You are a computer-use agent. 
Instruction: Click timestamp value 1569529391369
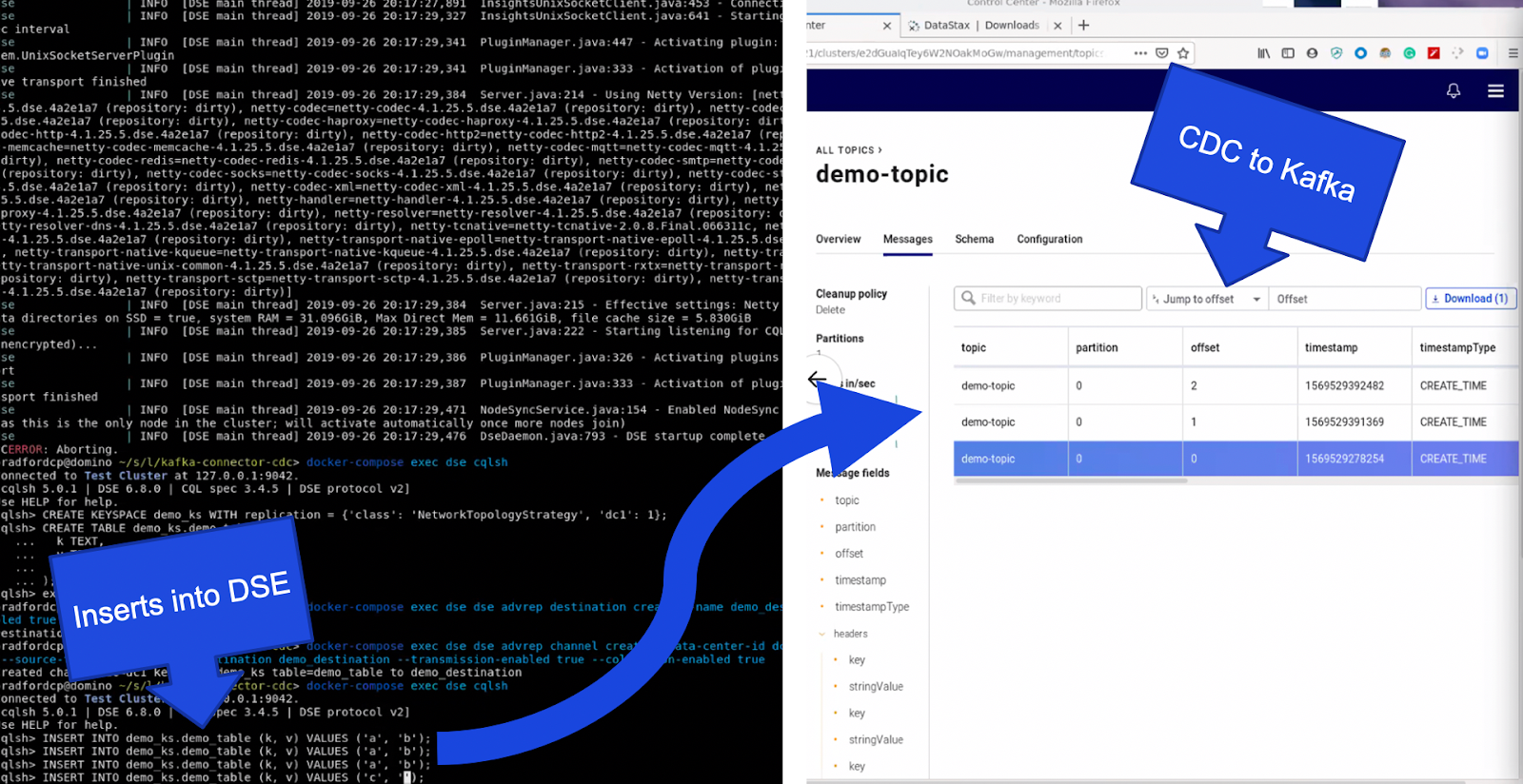pyautogui.click(x=1344, y=421)
